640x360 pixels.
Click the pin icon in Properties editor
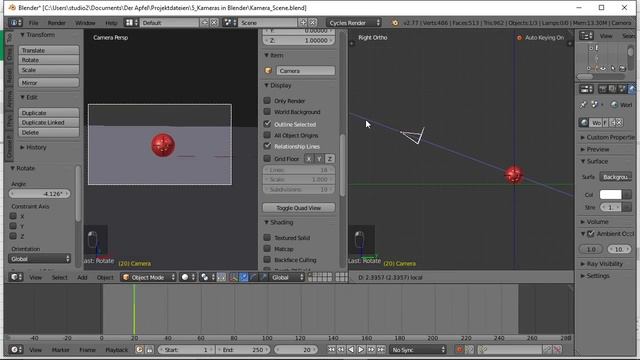tap(583, 105)
